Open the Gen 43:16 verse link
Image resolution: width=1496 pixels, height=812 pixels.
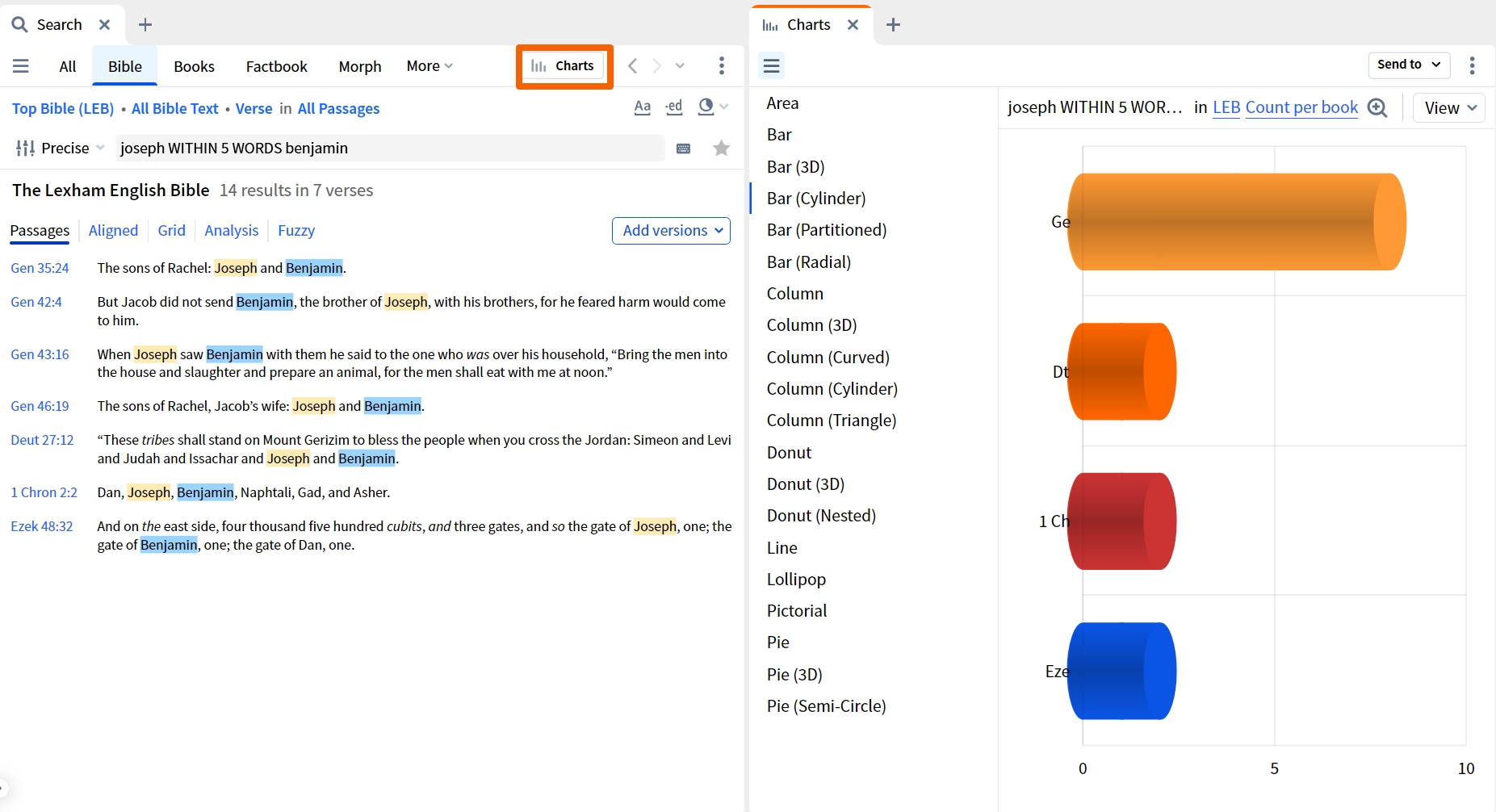point(40,354)
